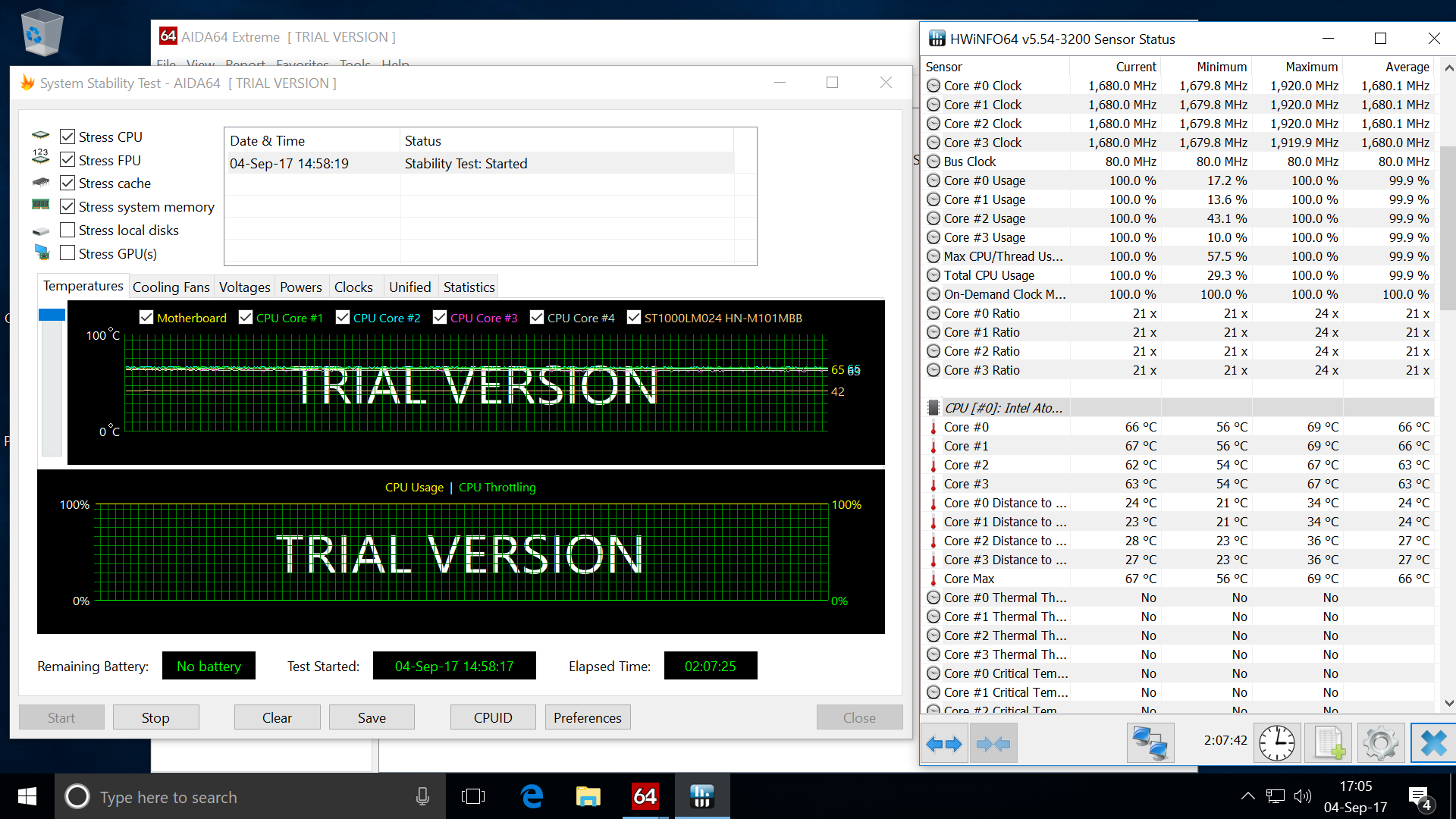The height and width of the screenshot is (819, 1456).
Task: Switch to Cooling Fans tab
Action: click(x=171, y=287)
